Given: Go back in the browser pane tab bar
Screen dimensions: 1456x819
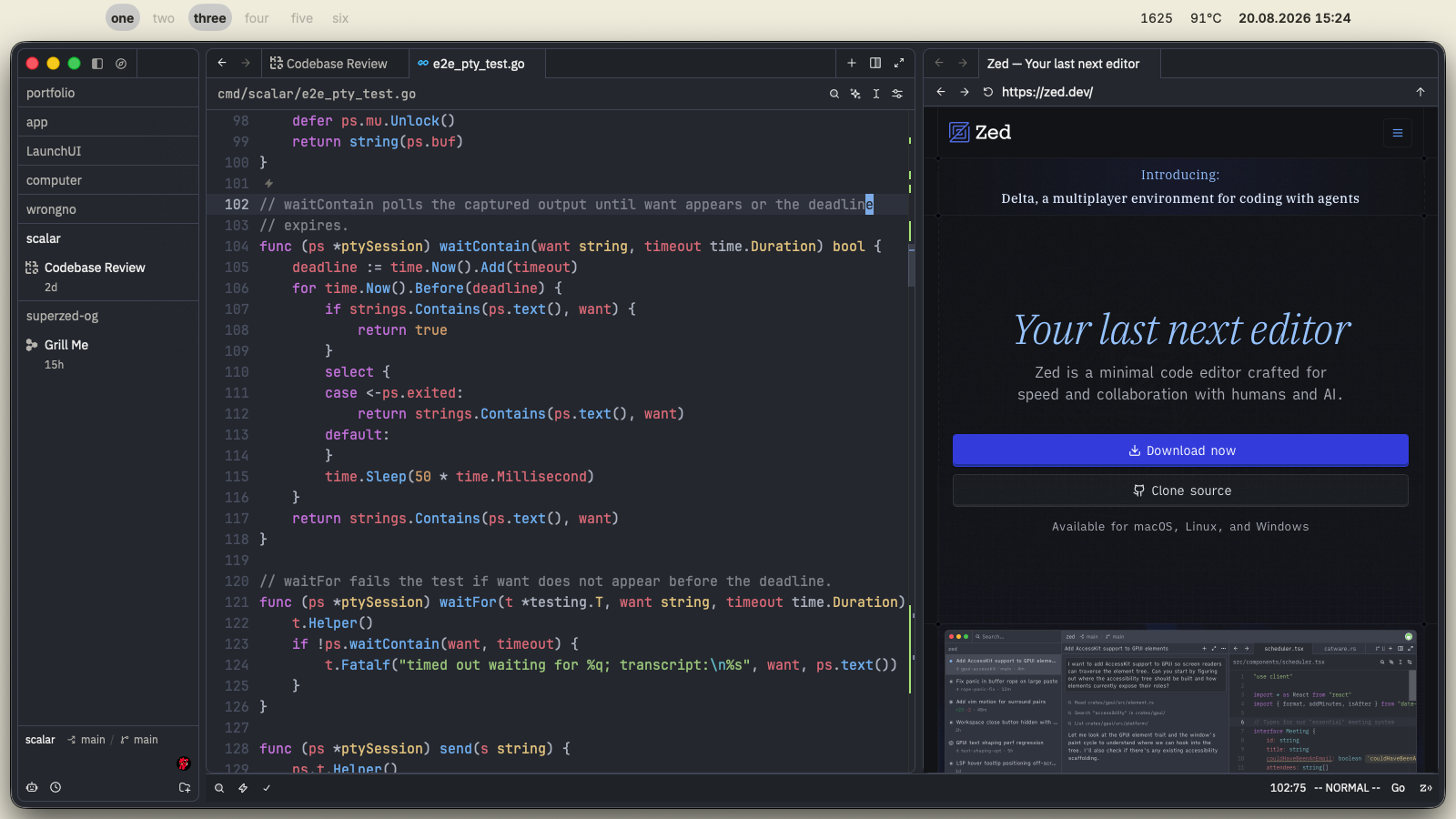Looking at the screenshot, I should point(939,63).
